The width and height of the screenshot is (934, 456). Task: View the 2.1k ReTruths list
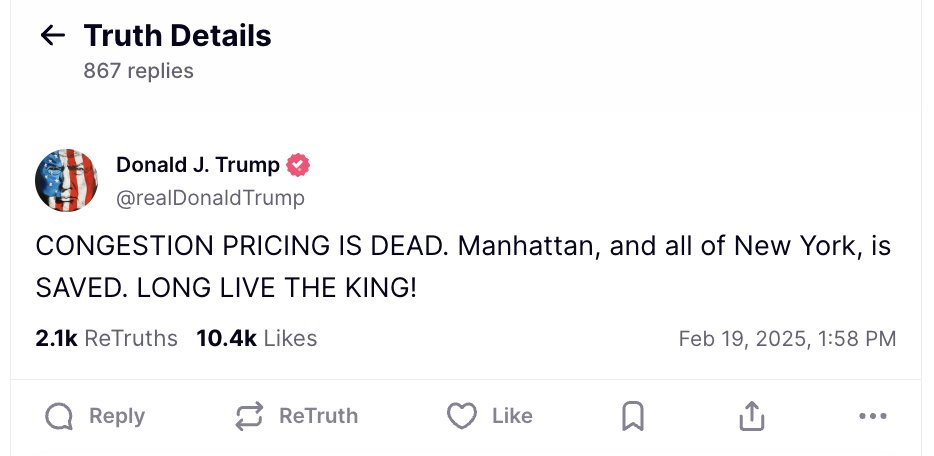(x=106, y=339)
